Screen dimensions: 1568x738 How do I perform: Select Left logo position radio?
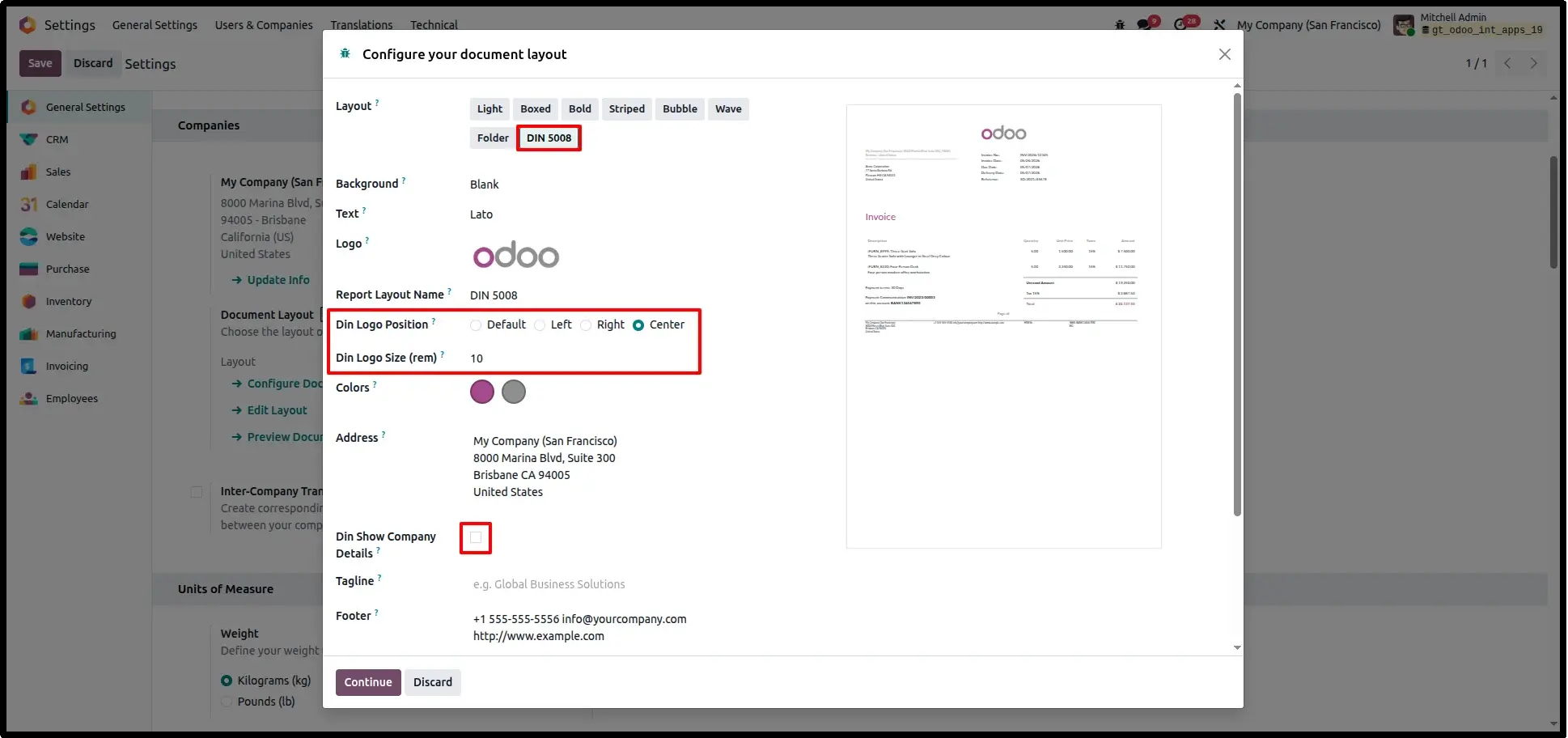click(x=540, y=325)
